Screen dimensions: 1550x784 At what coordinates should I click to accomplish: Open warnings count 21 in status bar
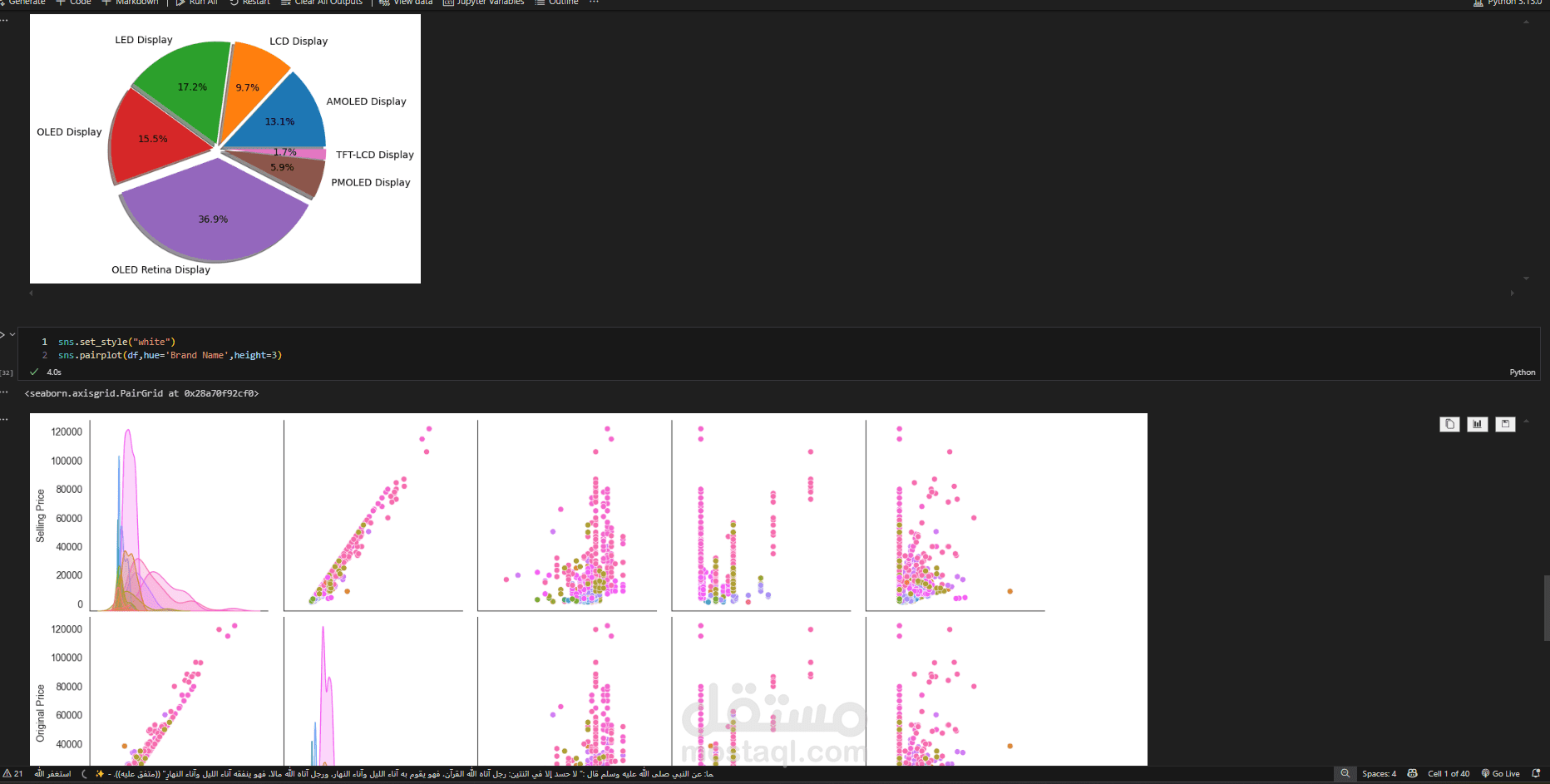point(12,773)
